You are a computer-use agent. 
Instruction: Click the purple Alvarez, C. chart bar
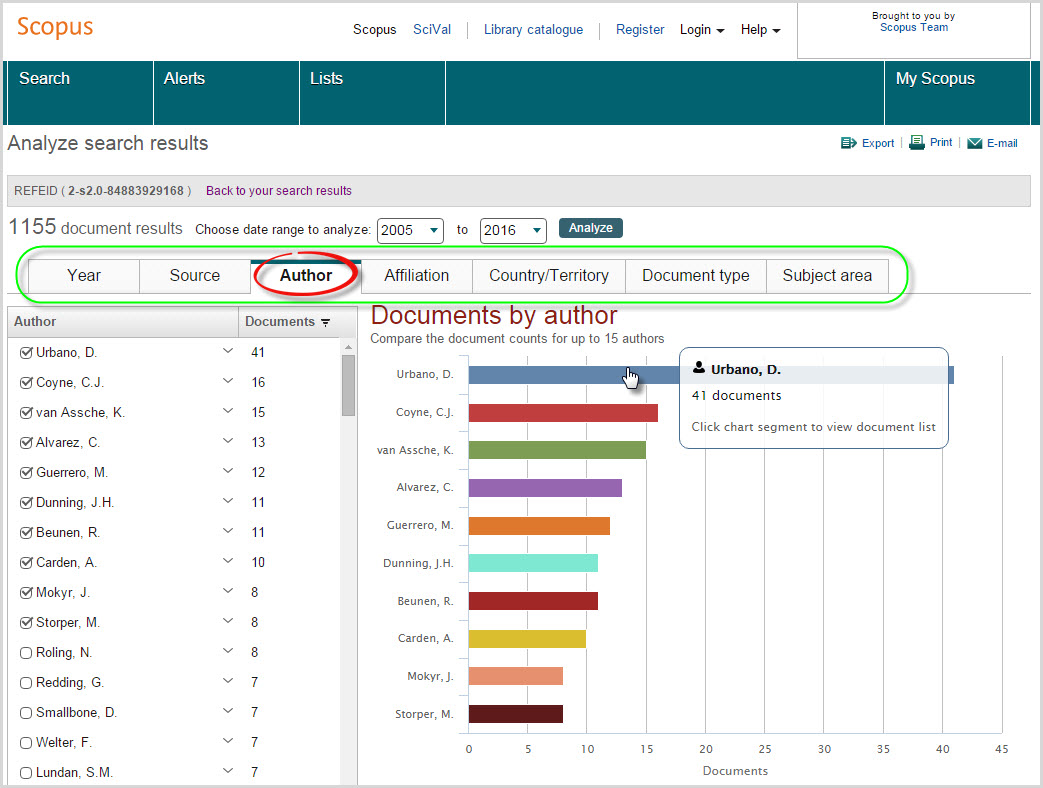click(x=545, y=488)
